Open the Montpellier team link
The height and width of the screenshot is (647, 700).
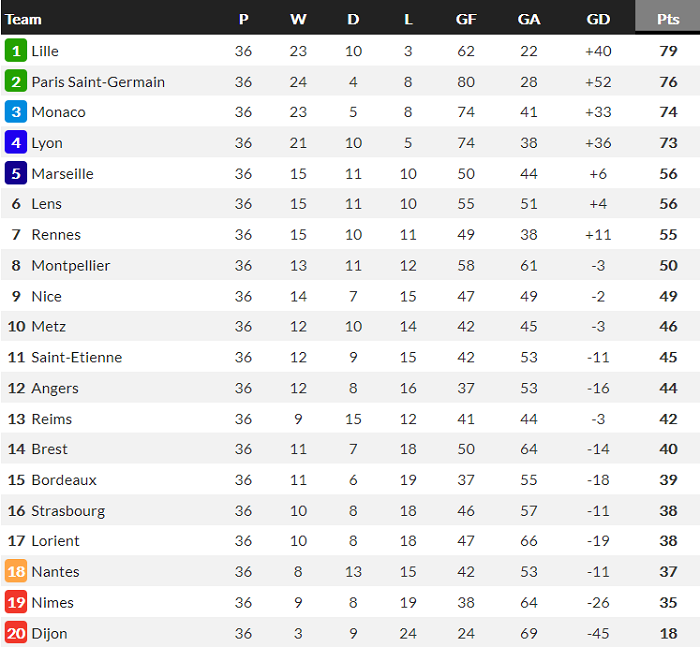(71, 266)
